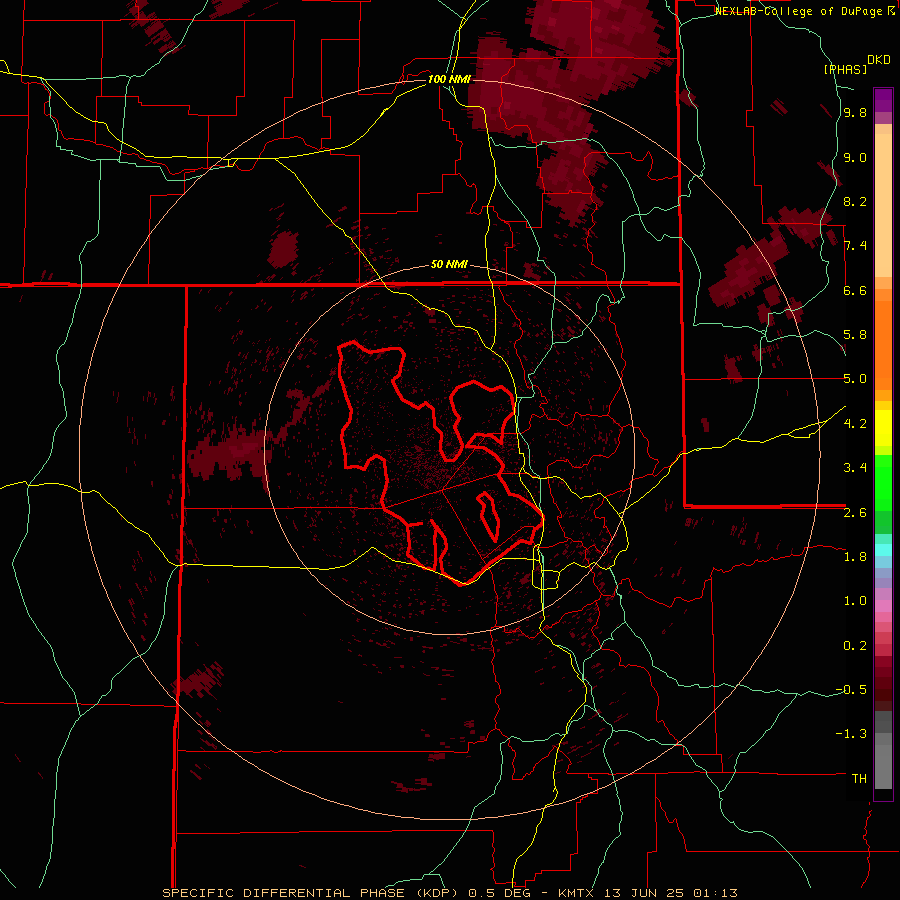900x900 pixels.
Task: Click the "KMTX" station ID in the caption
Action: pos(578,893)
